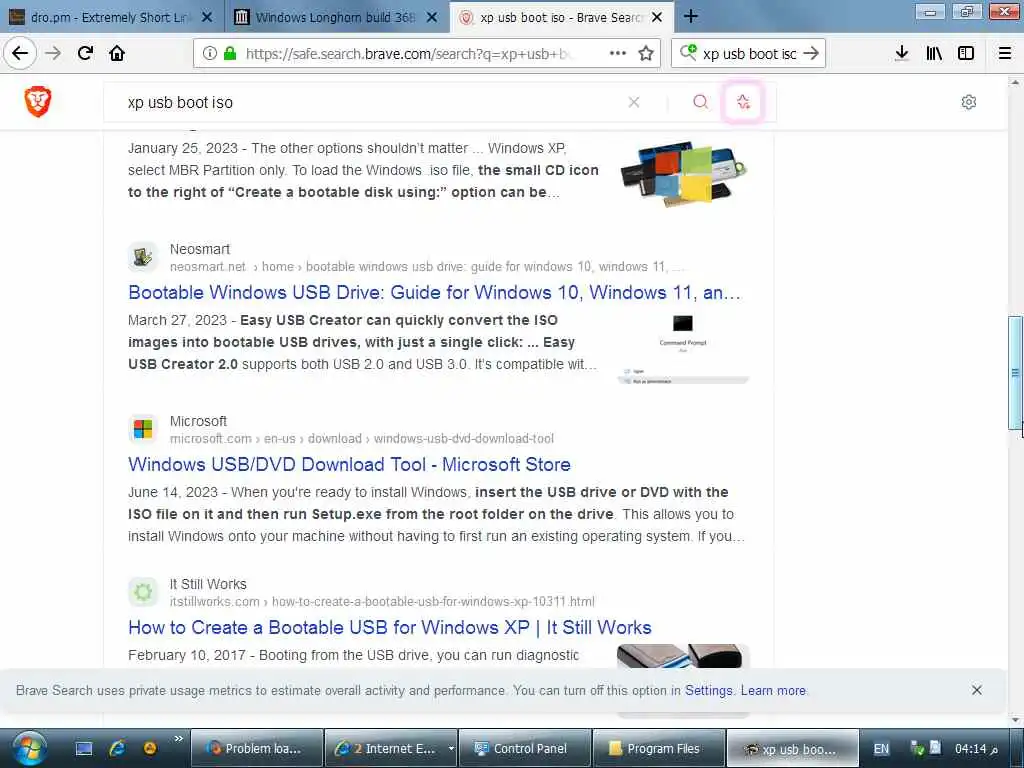Viewport: 1024px width, 768px height.
Task: Submit search with arrow in toolbar search box
Action: [811, 54]
